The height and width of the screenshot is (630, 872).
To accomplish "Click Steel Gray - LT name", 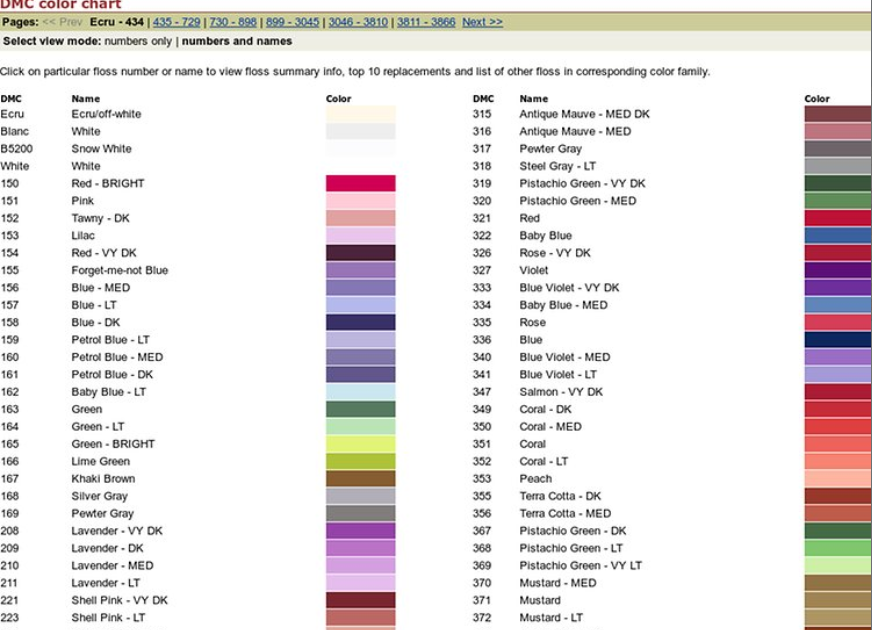I will [558, 166].
